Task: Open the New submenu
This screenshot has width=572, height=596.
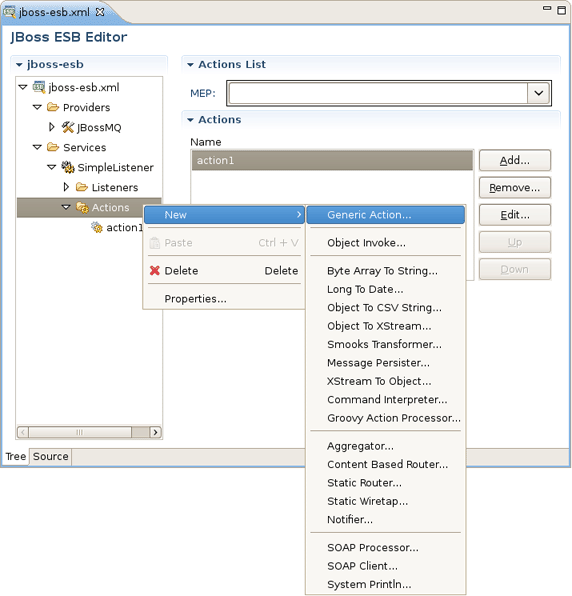Action: [224, 215]
